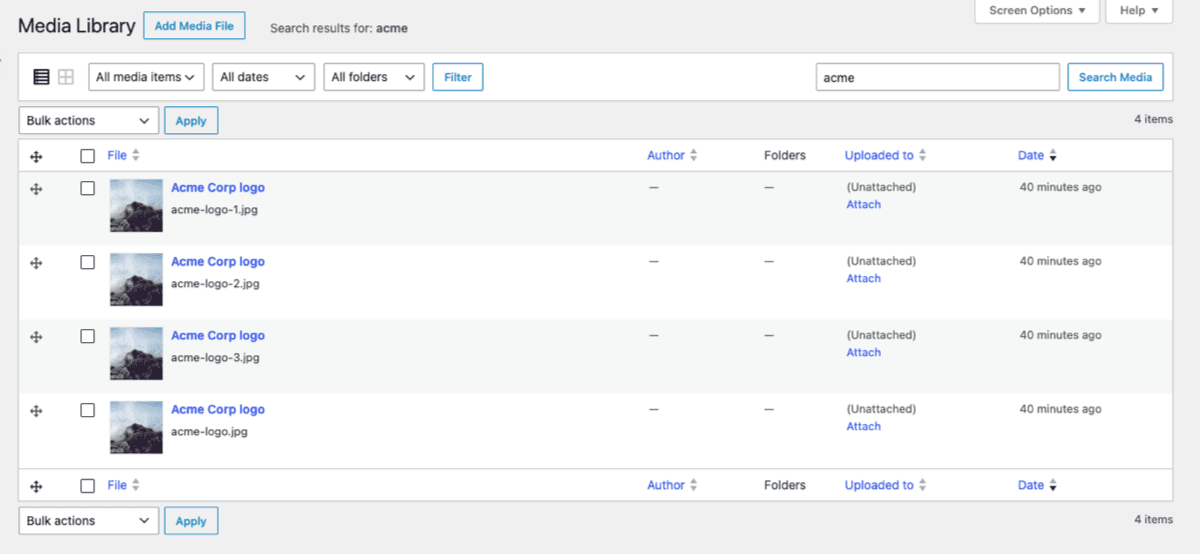Screen dimensions: 1200x554
Task: Click sort arrows next to bottom File header
Action: [136, 485]
